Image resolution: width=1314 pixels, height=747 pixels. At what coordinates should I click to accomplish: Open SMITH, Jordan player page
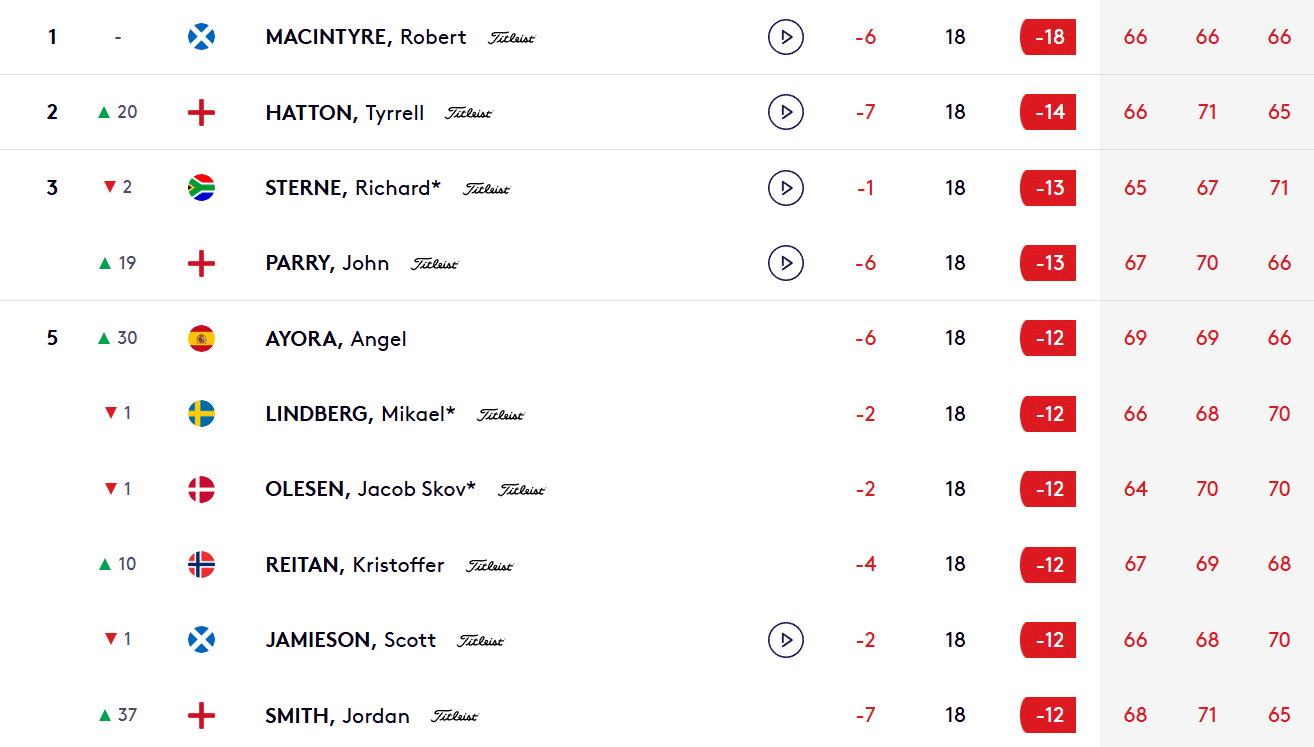click(337, 716)
